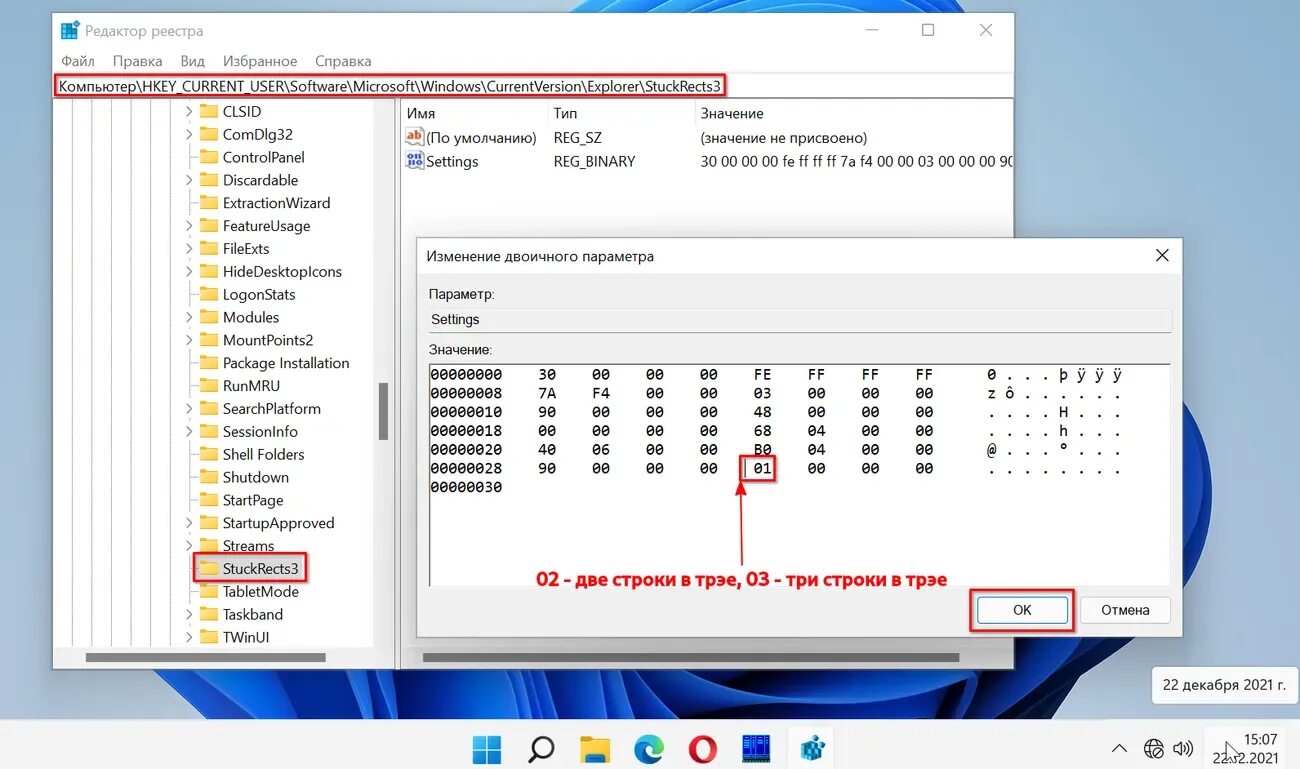Screen dimensions: 1300x769
Task: Click the (По умолчанию) string value icon
Action: tap(414, 137)
